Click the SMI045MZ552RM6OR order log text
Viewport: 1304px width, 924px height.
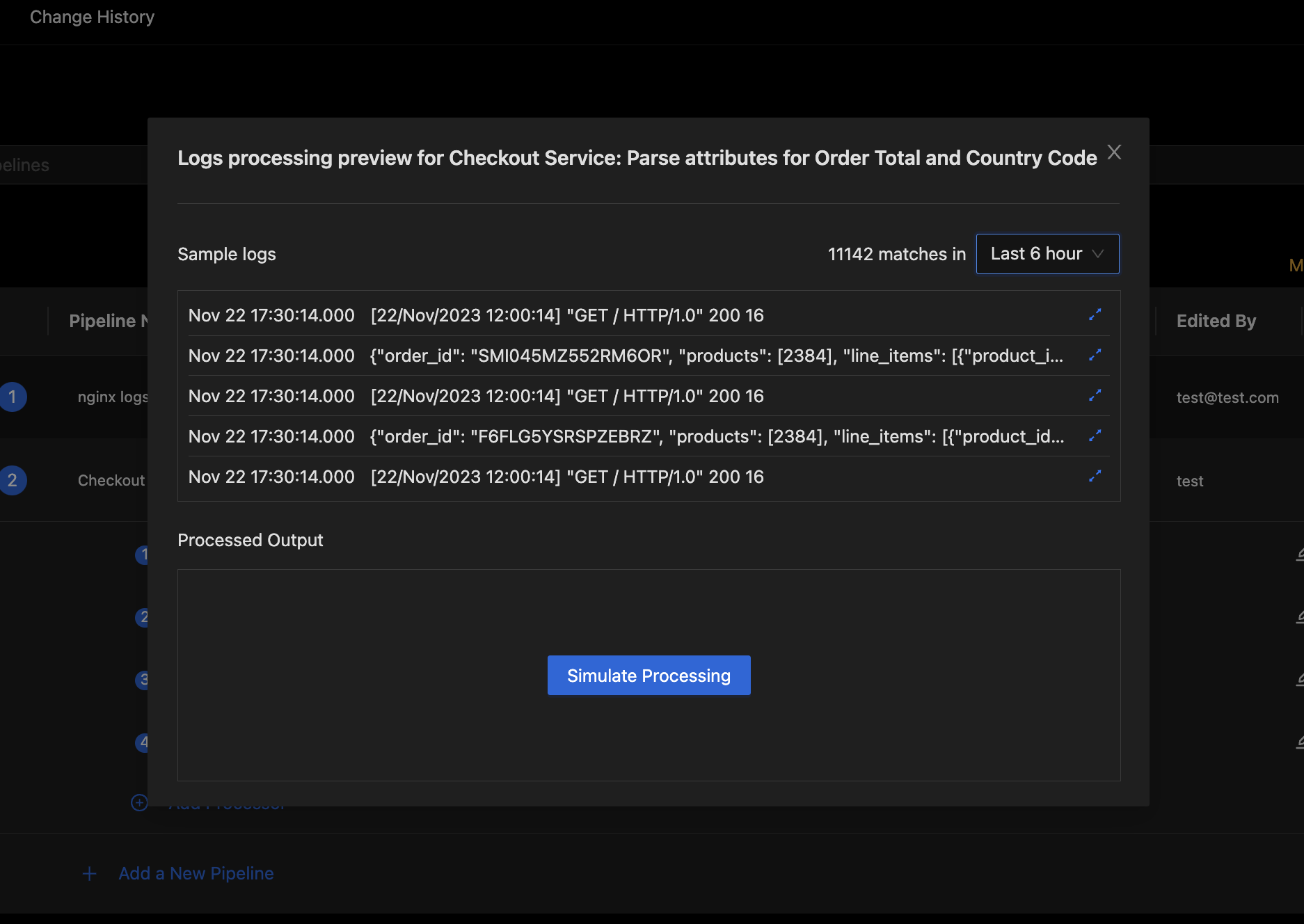click(717, 356)
